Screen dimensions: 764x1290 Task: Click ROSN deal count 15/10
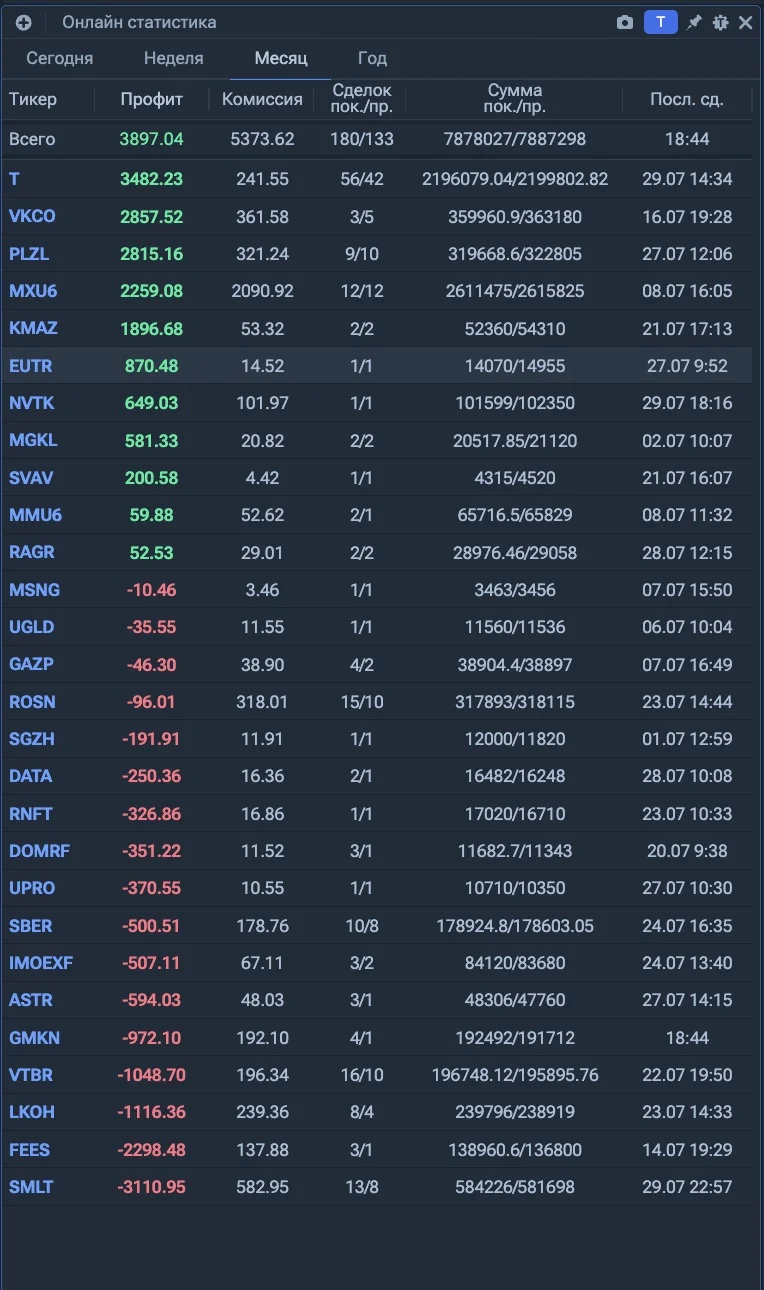tap(362, 702)
